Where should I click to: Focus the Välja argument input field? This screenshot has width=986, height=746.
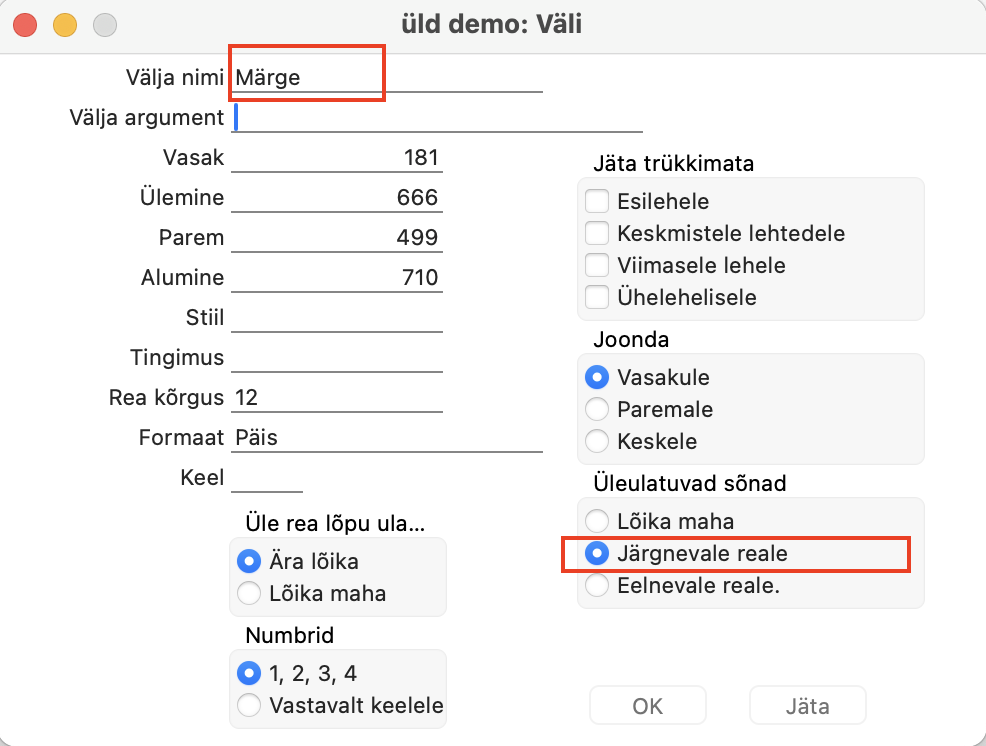(438, 118)
